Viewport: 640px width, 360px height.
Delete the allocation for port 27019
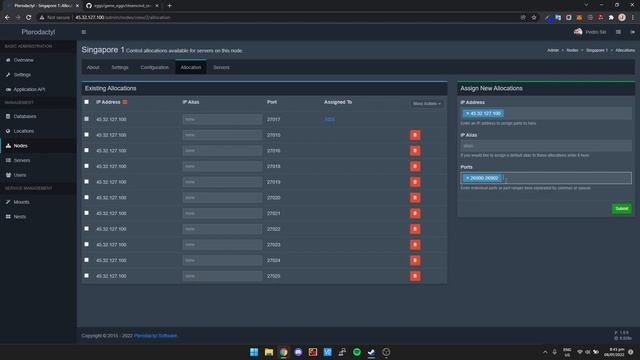tap(415, 182)
